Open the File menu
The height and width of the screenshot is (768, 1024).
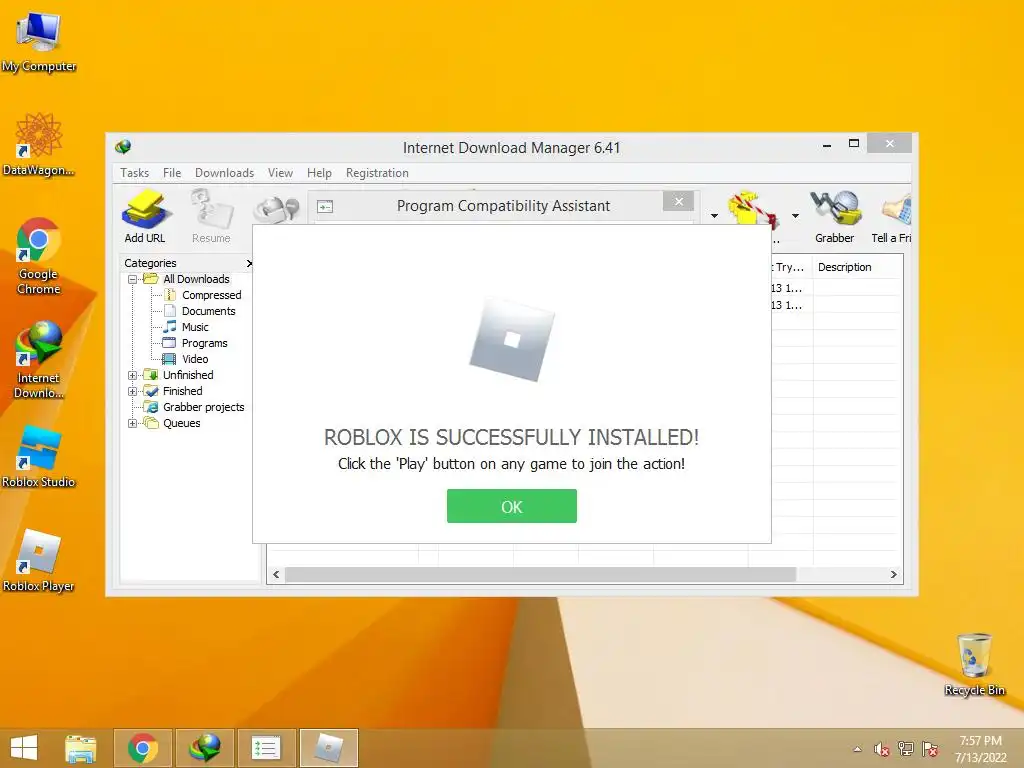tap(172, 173)
